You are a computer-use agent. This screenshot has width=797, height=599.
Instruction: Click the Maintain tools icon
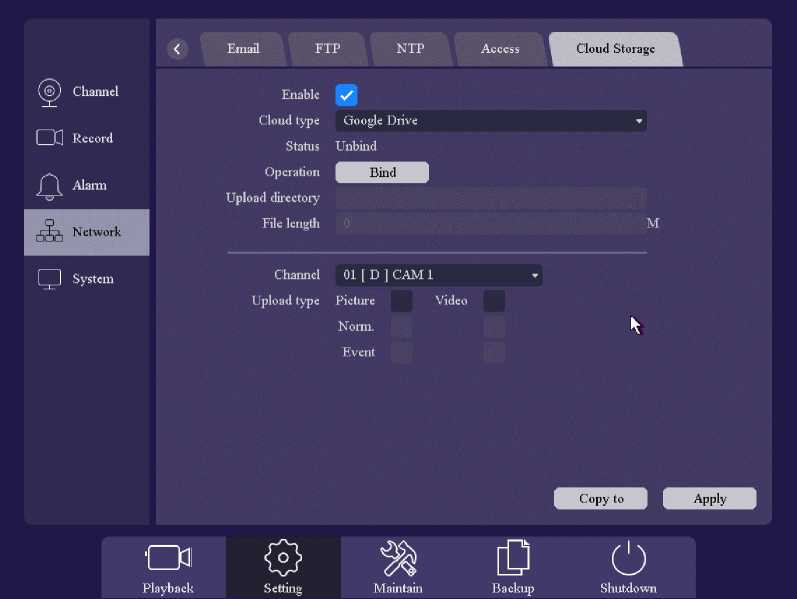tap(398, 558)
